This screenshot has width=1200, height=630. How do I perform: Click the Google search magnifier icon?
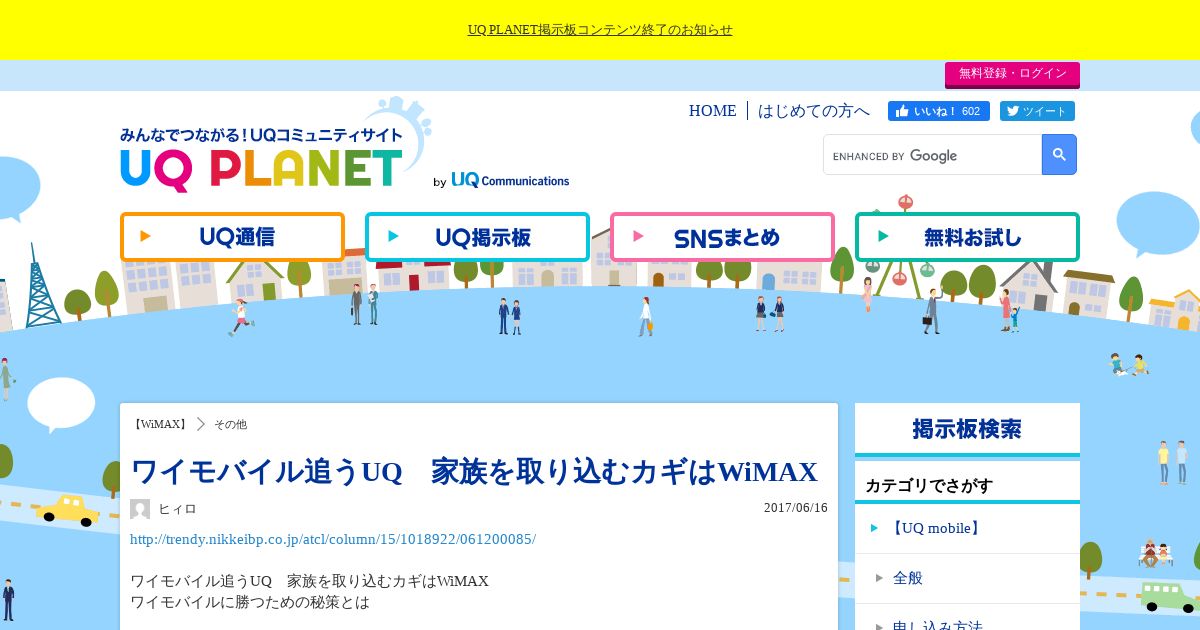(x=1059, y=155)
